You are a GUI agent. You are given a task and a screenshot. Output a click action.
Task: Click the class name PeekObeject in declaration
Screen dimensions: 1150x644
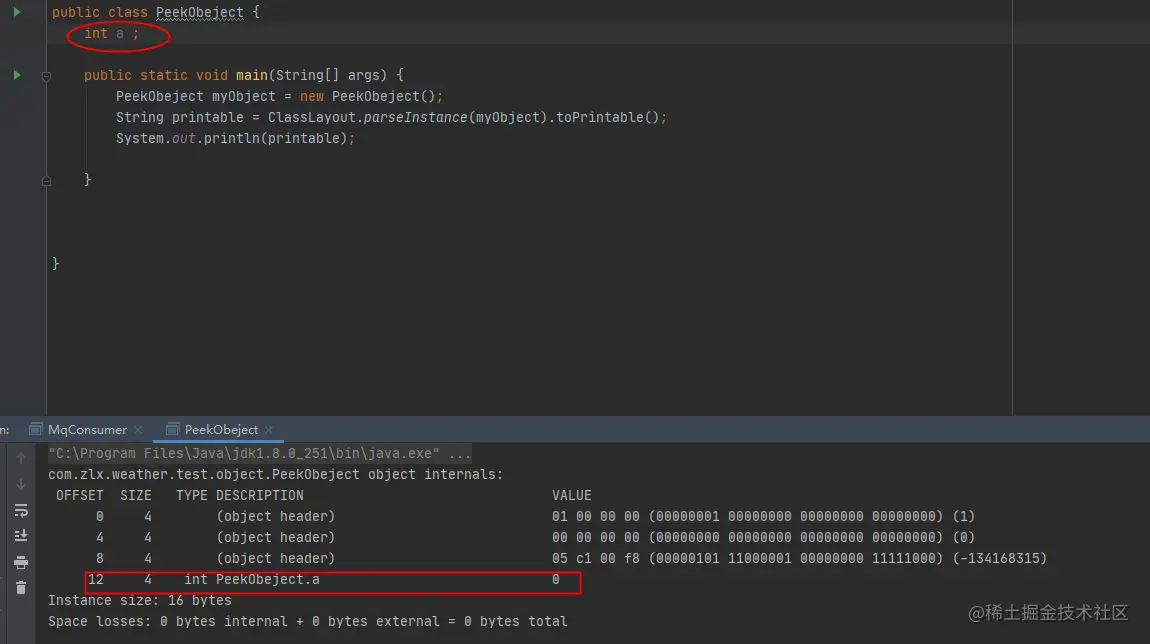[199, 12]
